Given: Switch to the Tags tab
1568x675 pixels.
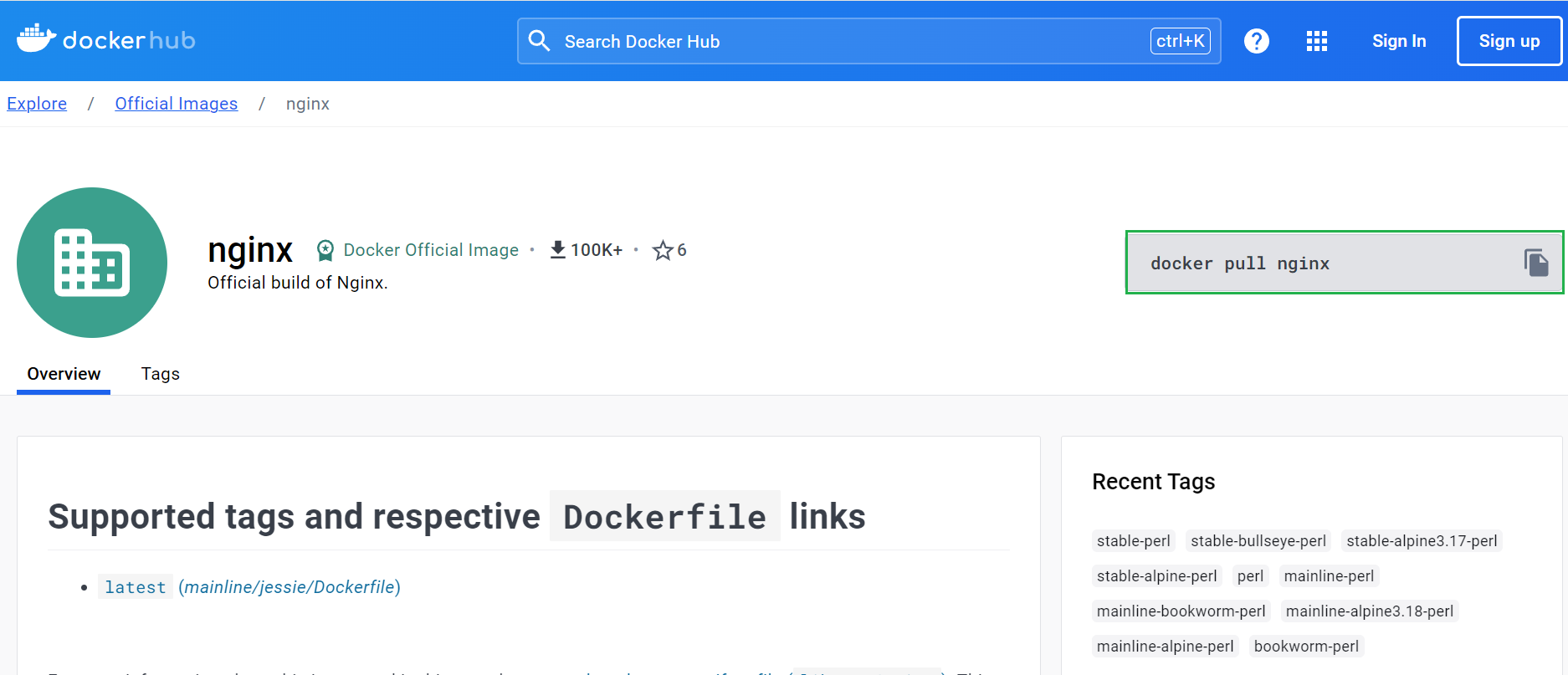Looking at the screenshot, I should [161, 374].
